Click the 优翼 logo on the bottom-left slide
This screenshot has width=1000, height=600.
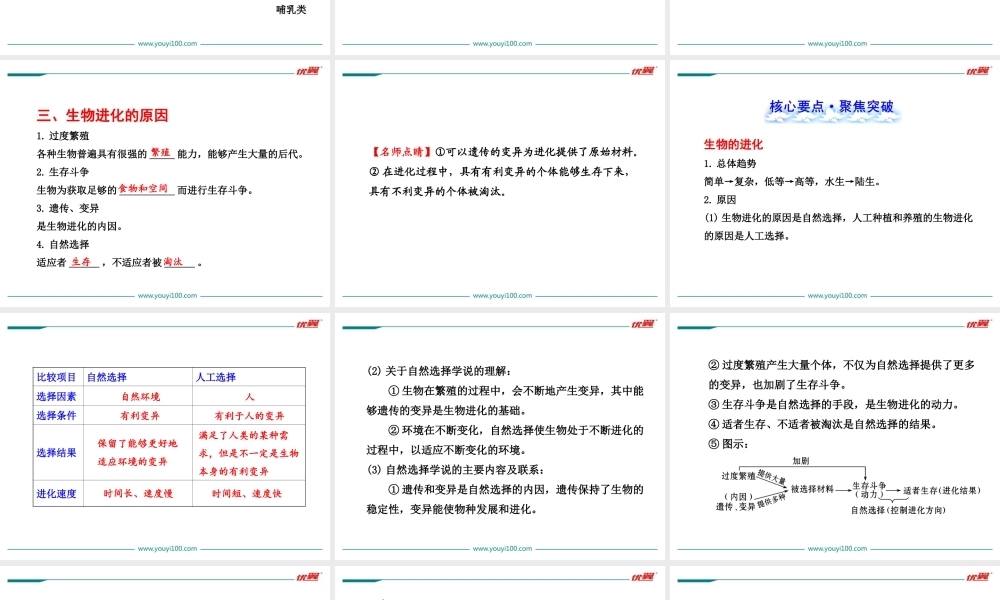310,578
